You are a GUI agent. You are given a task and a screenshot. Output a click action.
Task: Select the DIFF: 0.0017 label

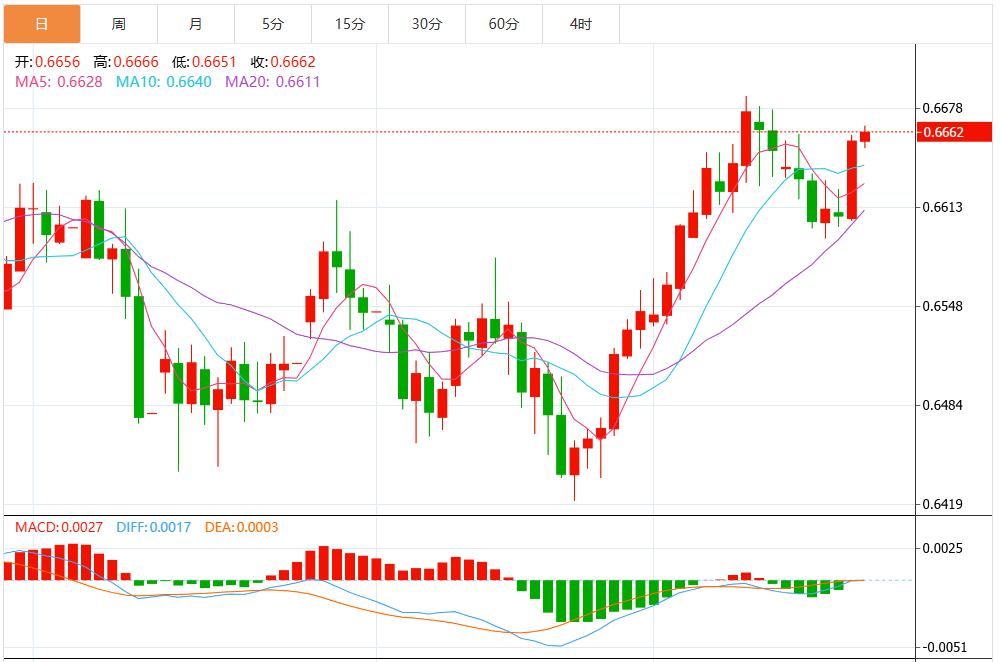[x=153, y=527]
